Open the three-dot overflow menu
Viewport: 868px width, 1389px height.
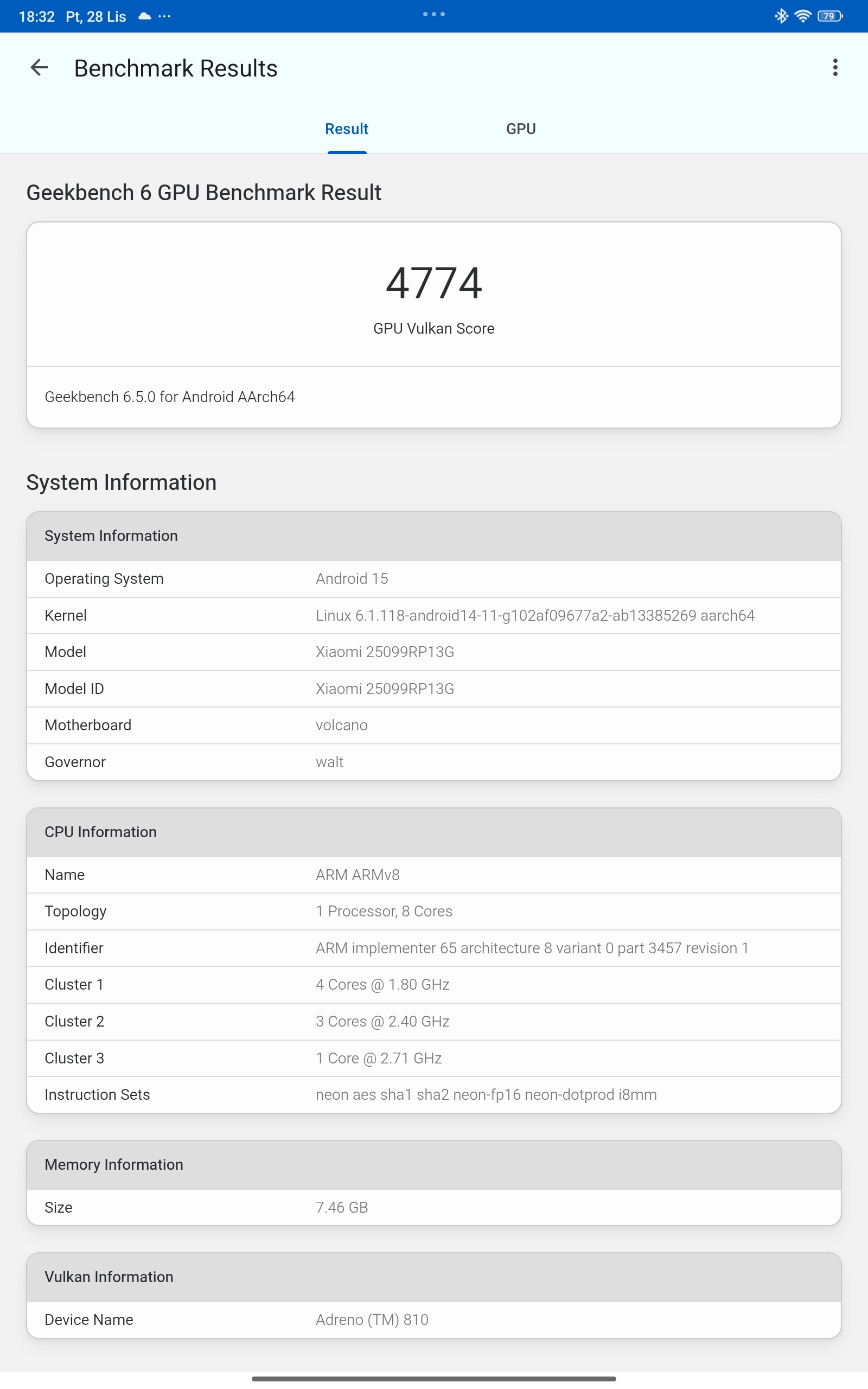835,68
